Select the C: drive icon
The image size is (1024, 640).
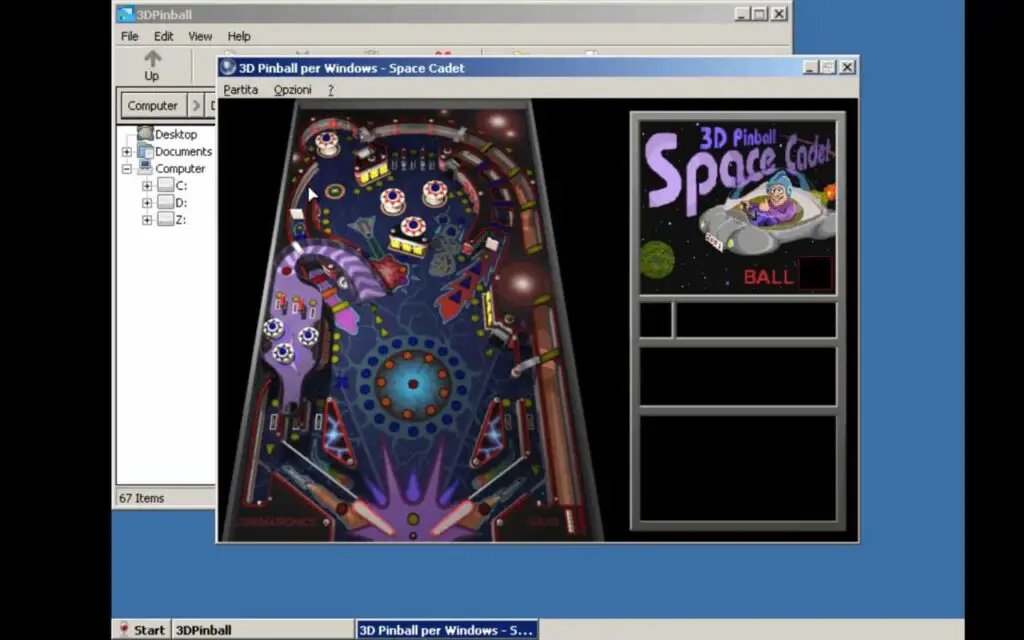(165, 185)
